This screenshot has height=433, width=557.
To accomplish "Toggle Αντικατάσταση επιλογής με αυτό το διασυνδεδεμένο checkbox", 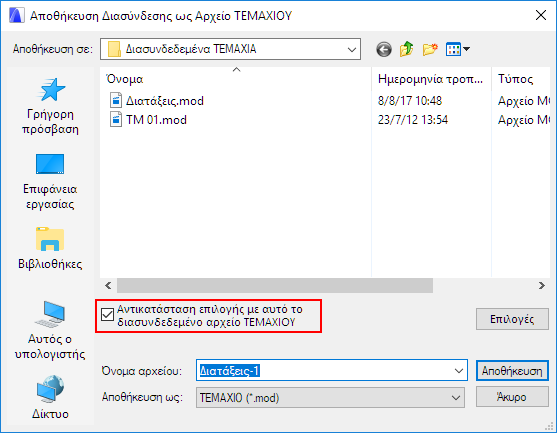I will click(x=107, y=314).
